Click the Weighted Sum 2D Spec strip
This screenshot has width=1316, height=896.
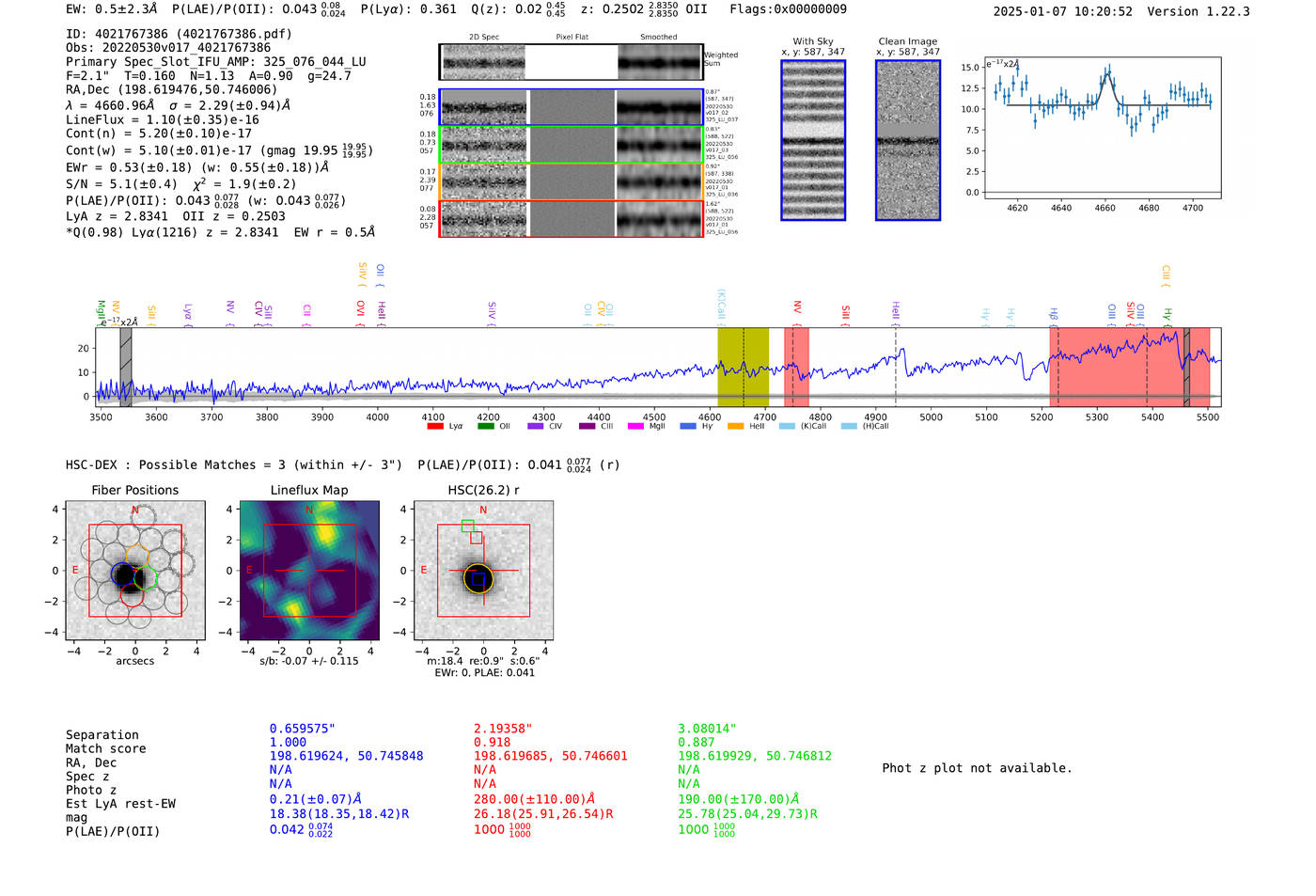(571, 62)
